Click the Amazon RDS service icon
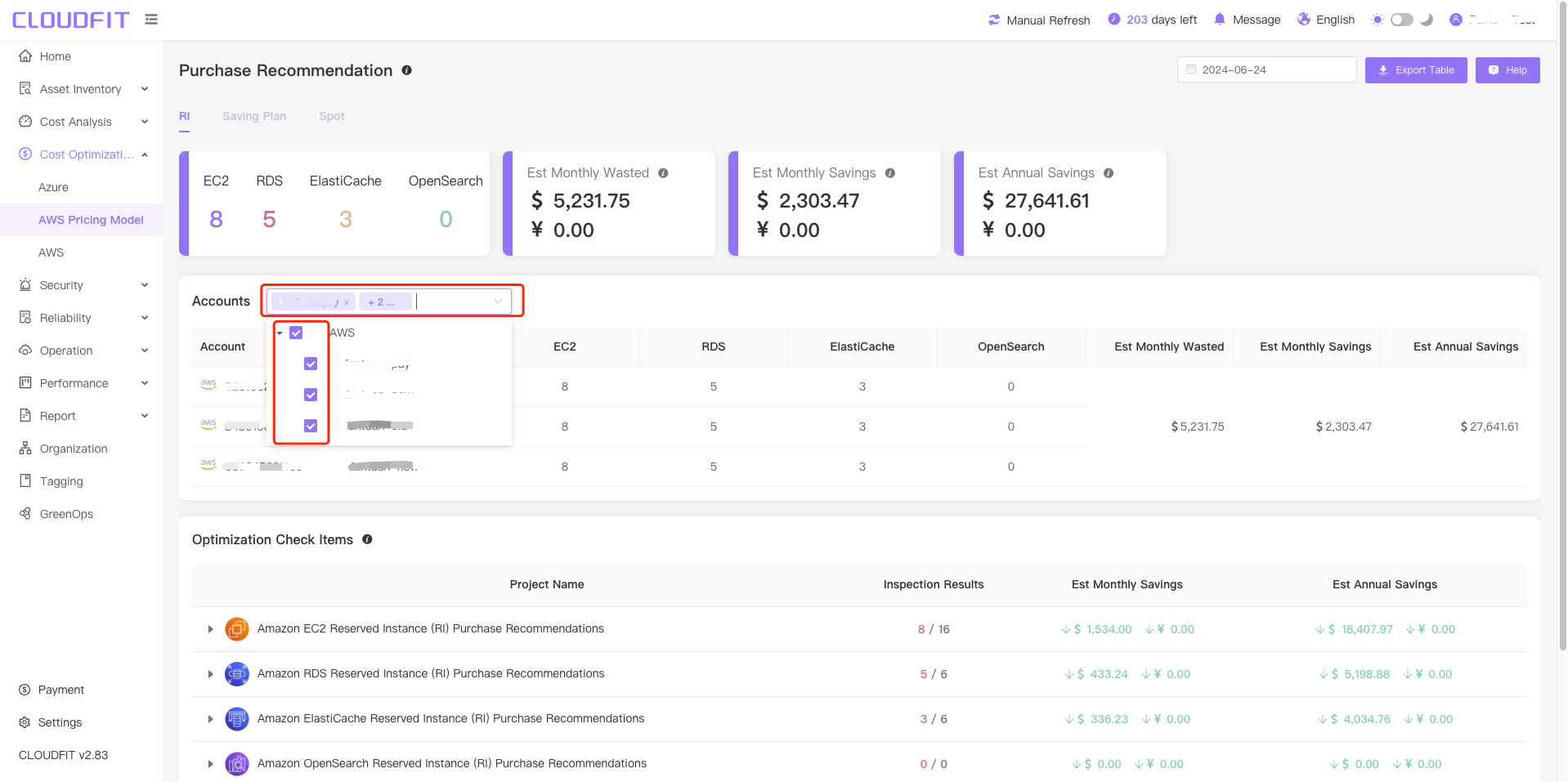The height and width of the screenshot is (782, 1568). click(x=237, y=674)
